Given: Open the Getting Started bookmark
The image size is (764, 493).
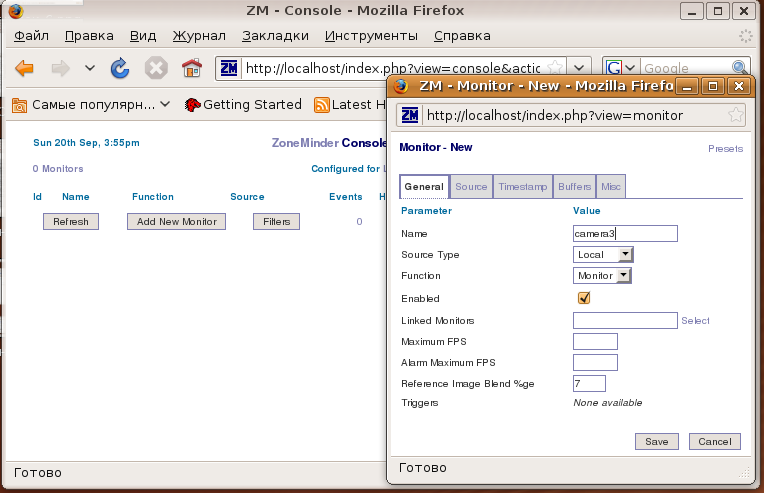Looking at the screenshot, I should (243, 104).
